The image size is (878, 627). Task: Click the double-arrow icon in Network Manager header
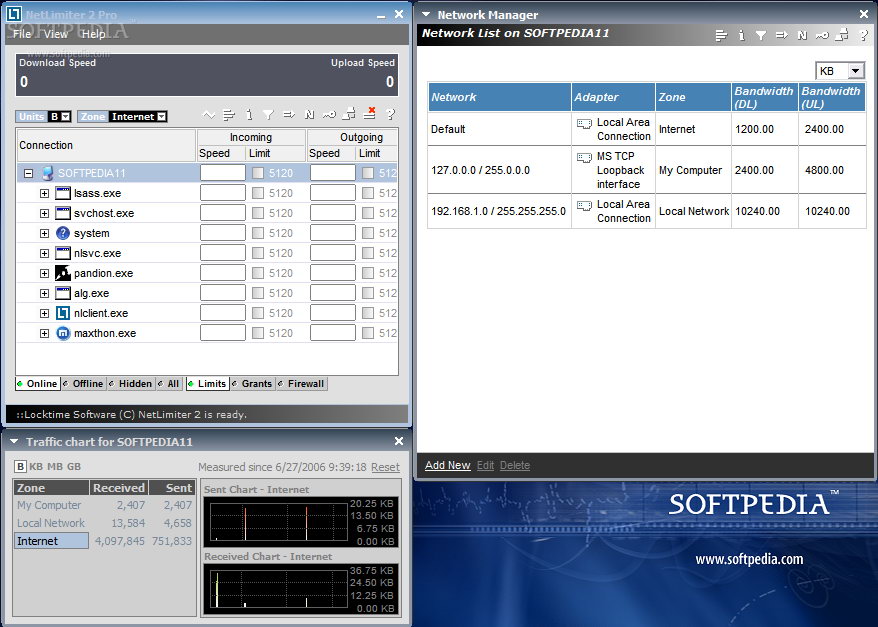(782, 36)
